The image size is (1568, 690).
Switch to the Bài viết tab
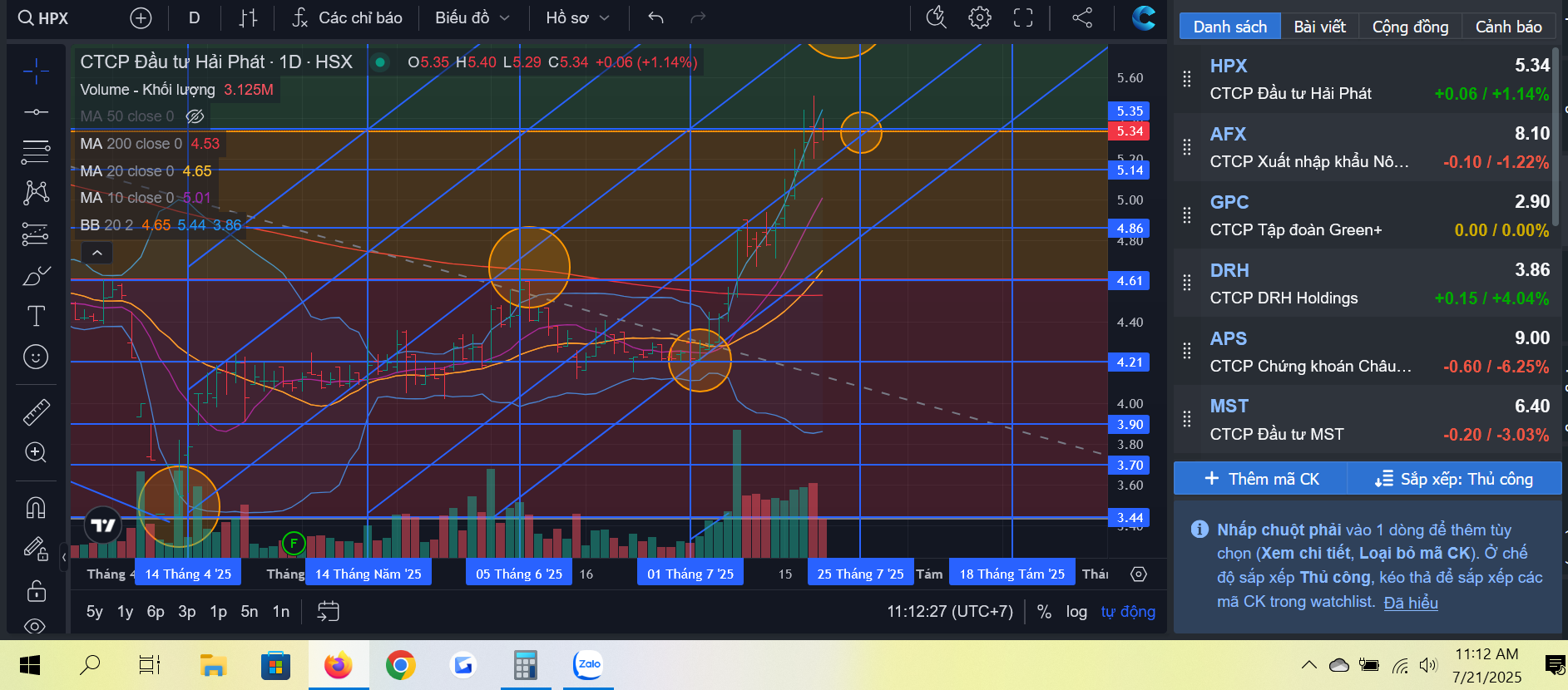[x=1319, y=27]
